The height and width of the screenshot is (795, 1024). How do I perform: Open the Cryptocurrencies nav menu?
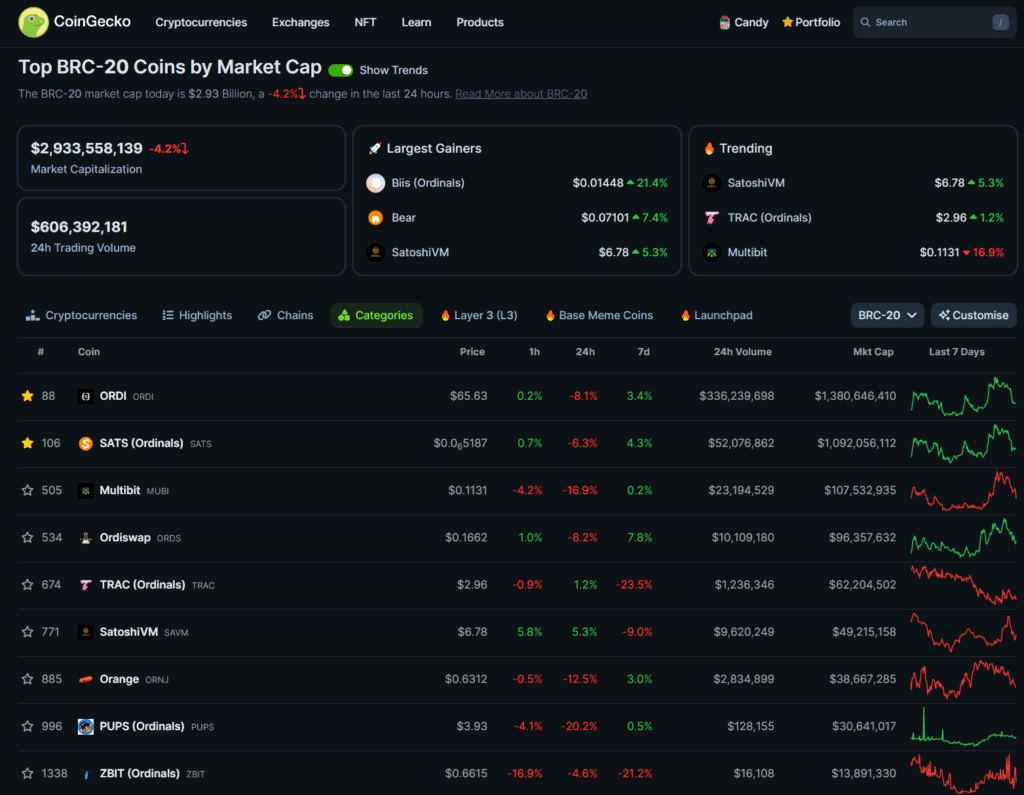tap(201, 22)
